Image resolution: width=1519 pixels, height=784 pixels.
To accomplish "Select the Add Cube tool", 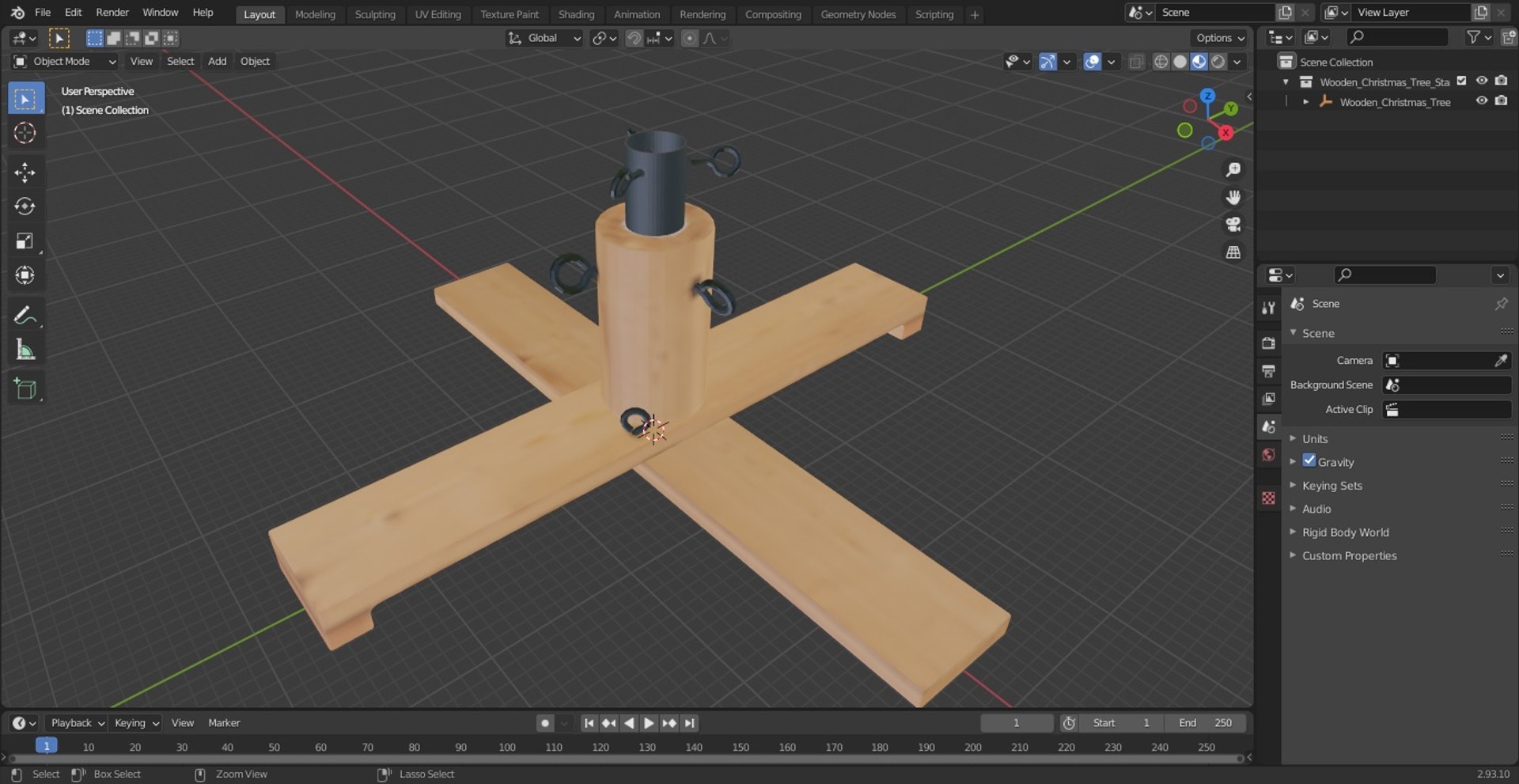I will (25, 389).
